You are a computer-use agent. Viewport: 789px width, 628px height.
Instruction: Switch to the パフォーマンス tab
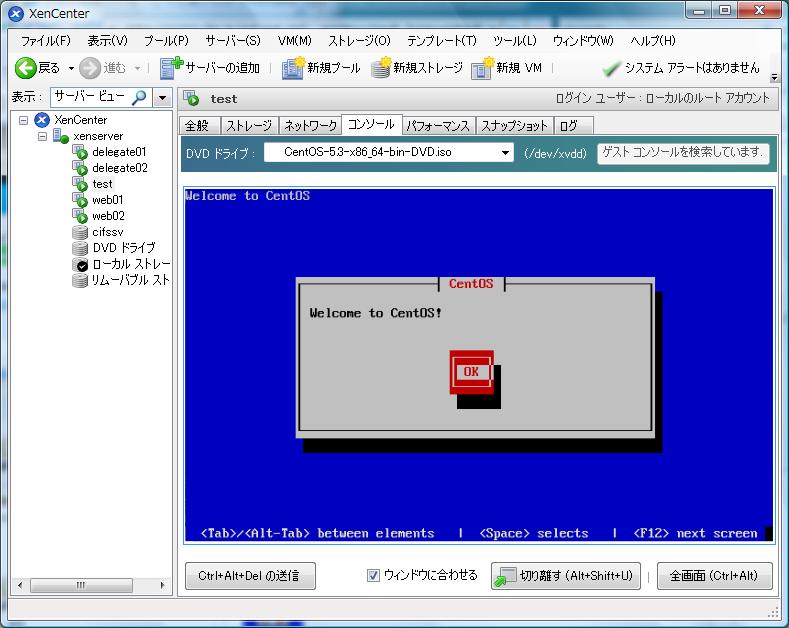pos(438,126)
